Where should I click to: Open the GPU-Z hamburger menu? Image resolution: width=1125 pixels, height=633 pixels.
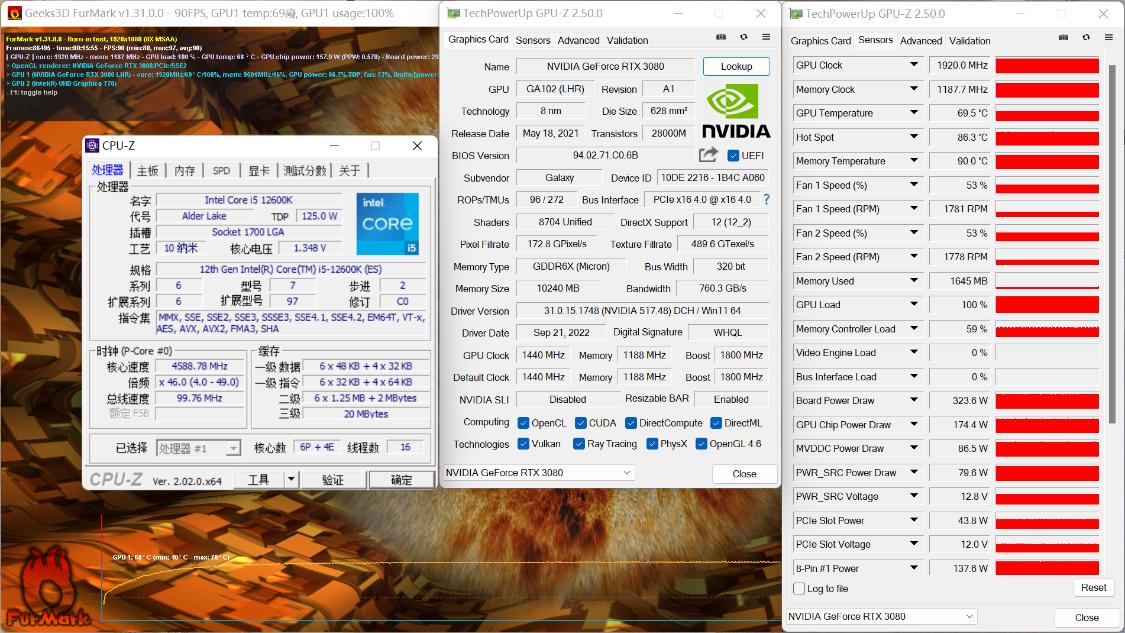tap(765, 36)
